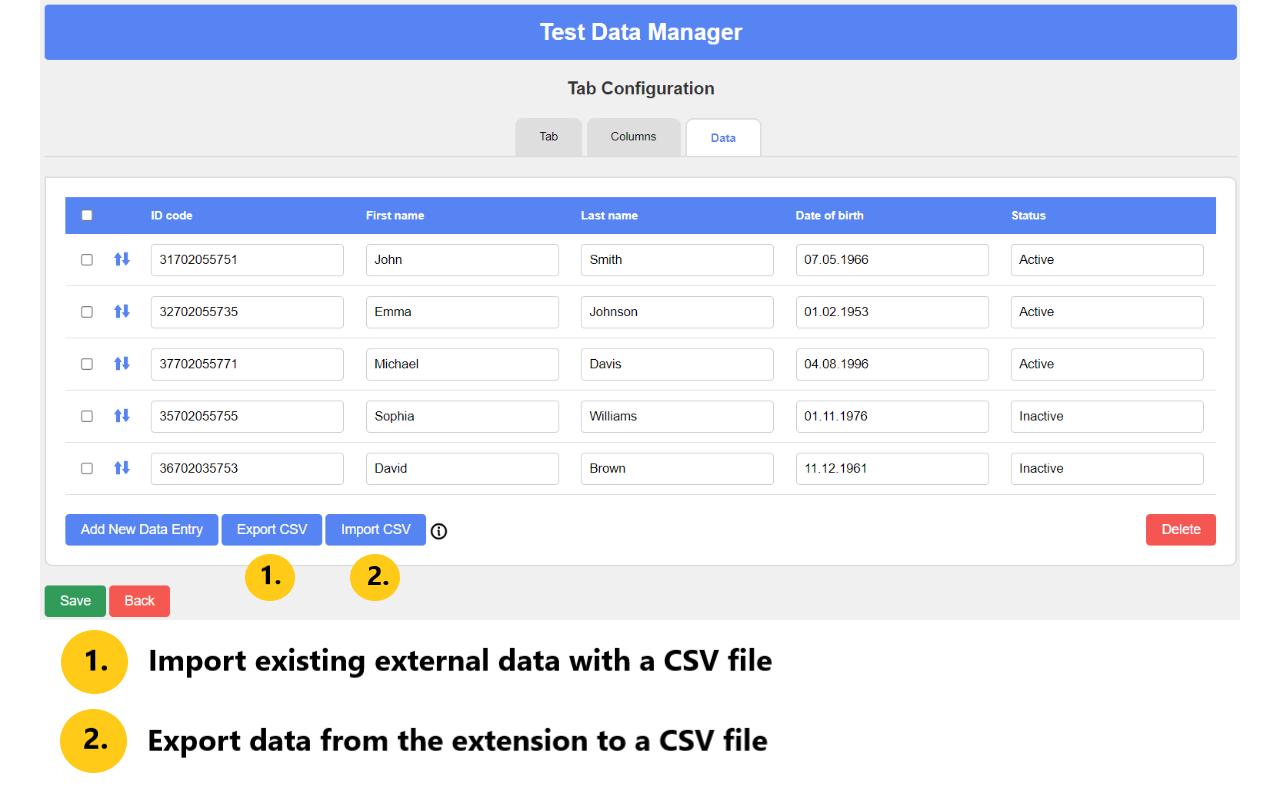1280x800 pixels.
Task: Check the checkbox on David Brown's row
Action: [86, 468]
